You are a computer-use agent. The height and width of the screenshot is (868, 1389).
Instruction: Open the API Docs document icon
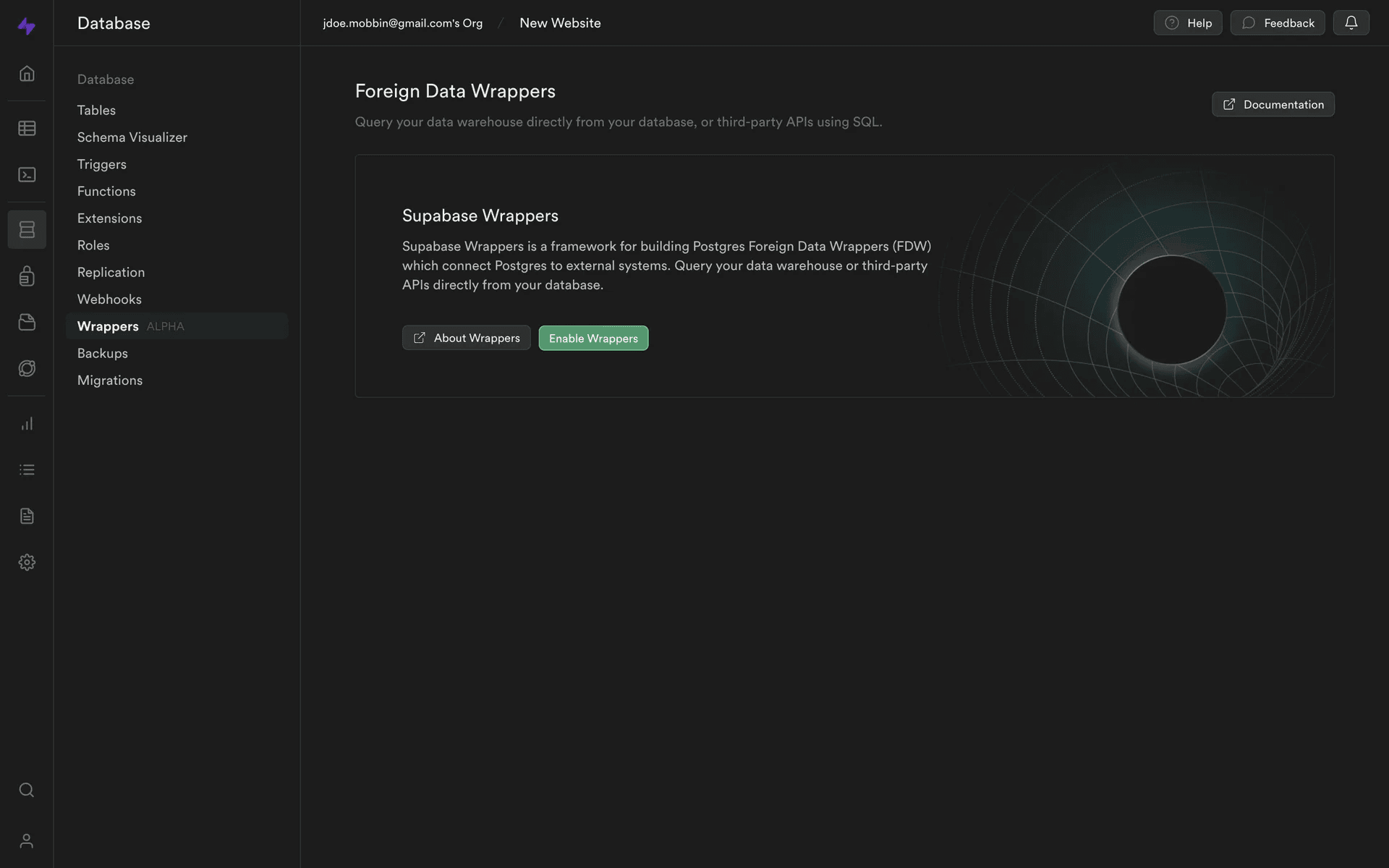tap(27, 516)
